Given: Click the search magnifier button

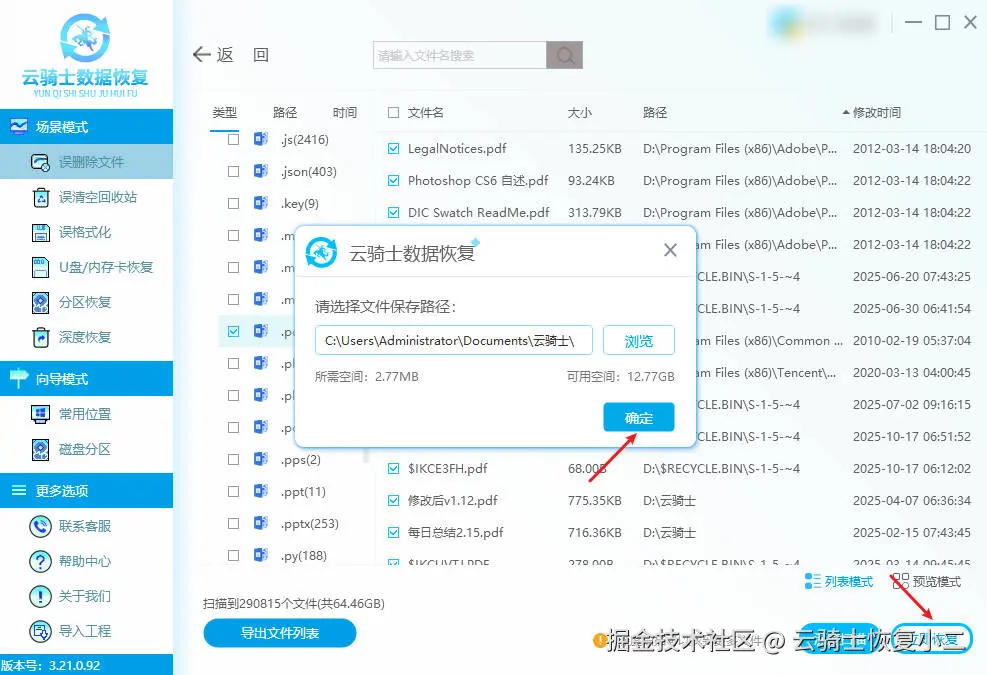Looking at the screenshot, I should click(x=565, y=55).
